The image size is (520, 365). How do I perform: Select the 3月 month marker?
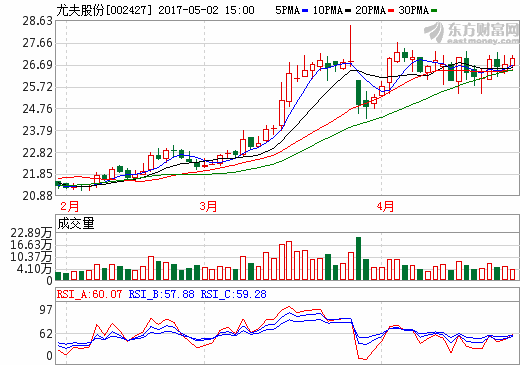(208, 206)
